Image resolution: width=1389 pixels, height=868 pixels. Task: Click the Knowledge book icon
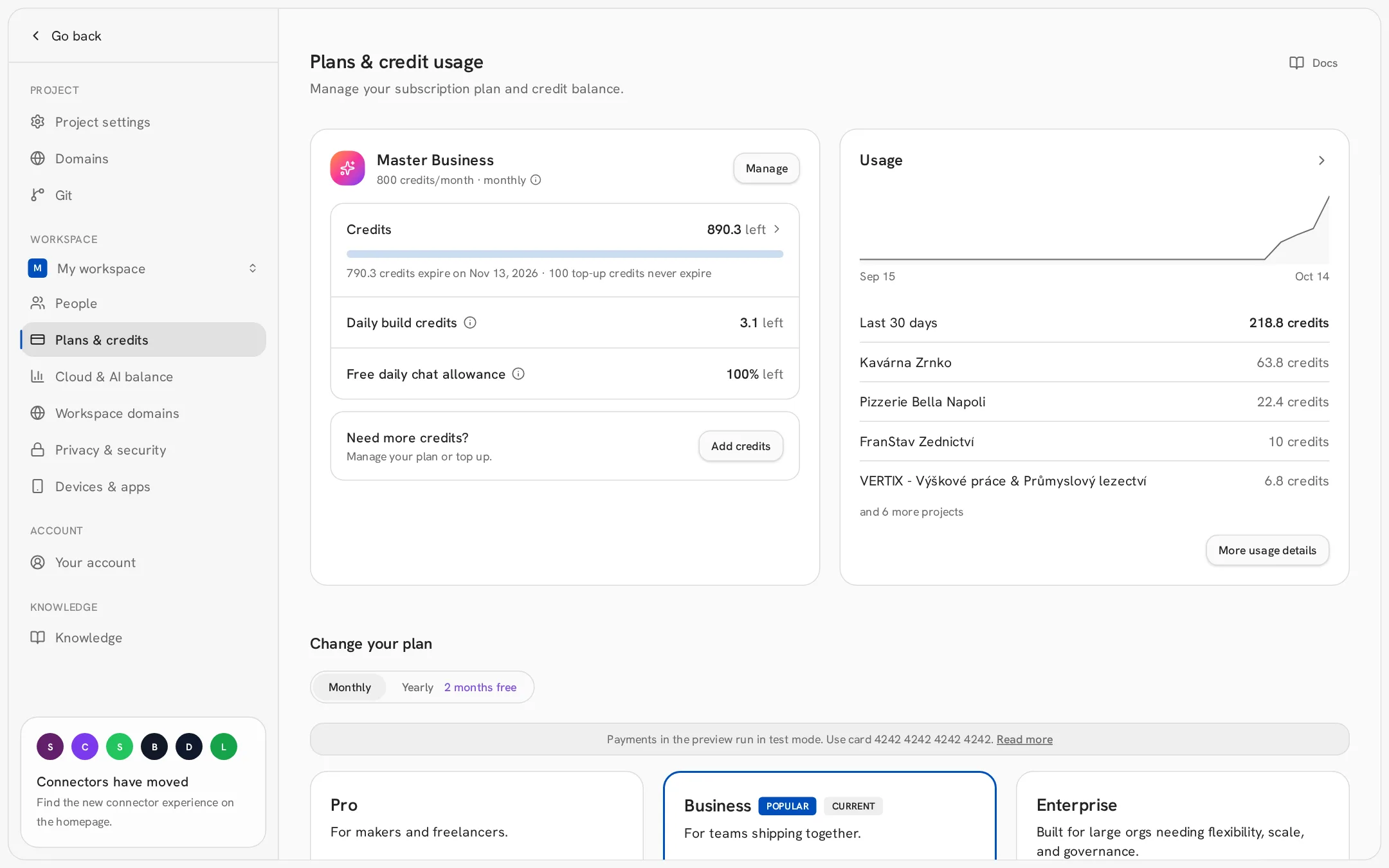pyautogui.click(x=38, y=637)
